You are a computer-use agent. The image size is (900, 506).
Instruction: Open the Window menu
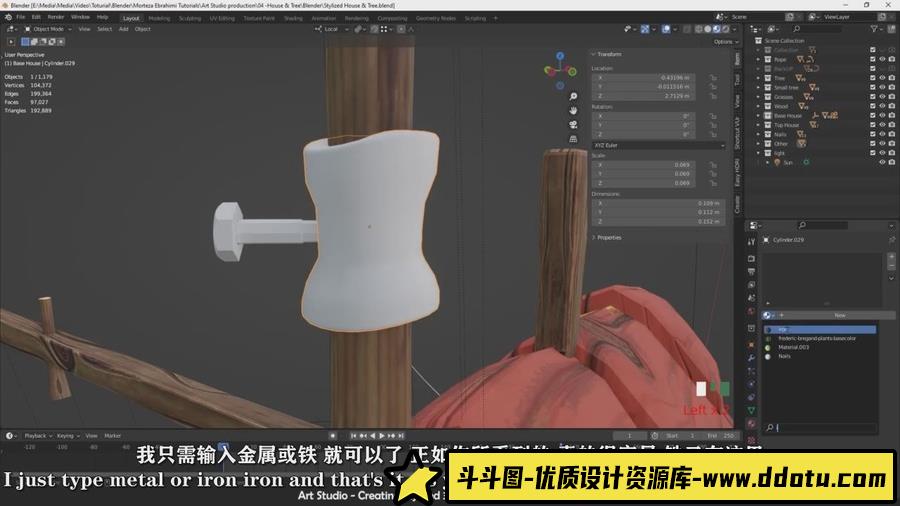click(80, 17)
